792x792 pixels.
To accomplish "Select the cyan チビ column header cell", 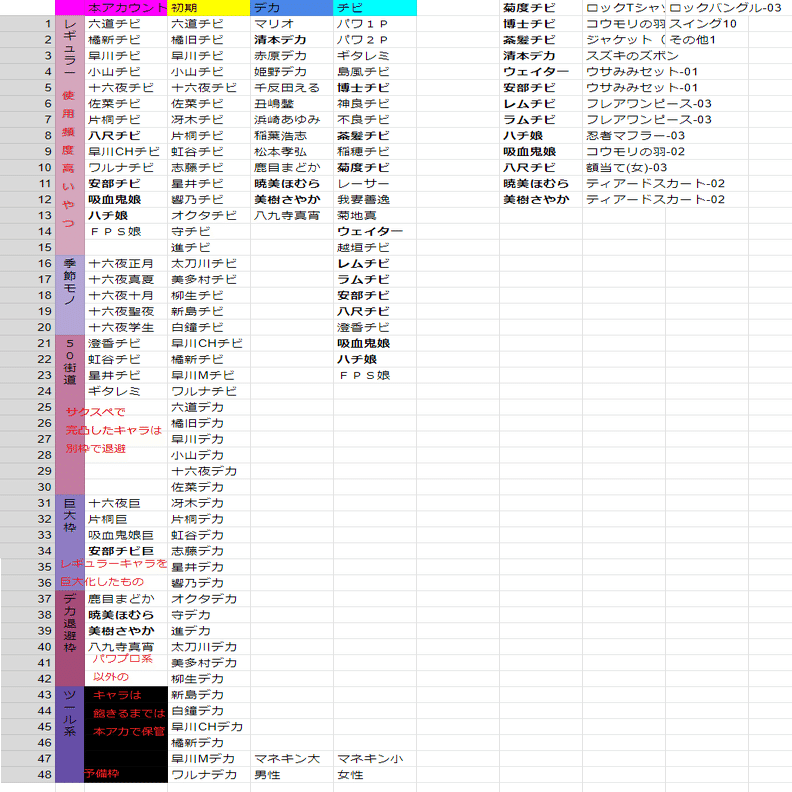I will pyautogui.click(x=375, y=8).
